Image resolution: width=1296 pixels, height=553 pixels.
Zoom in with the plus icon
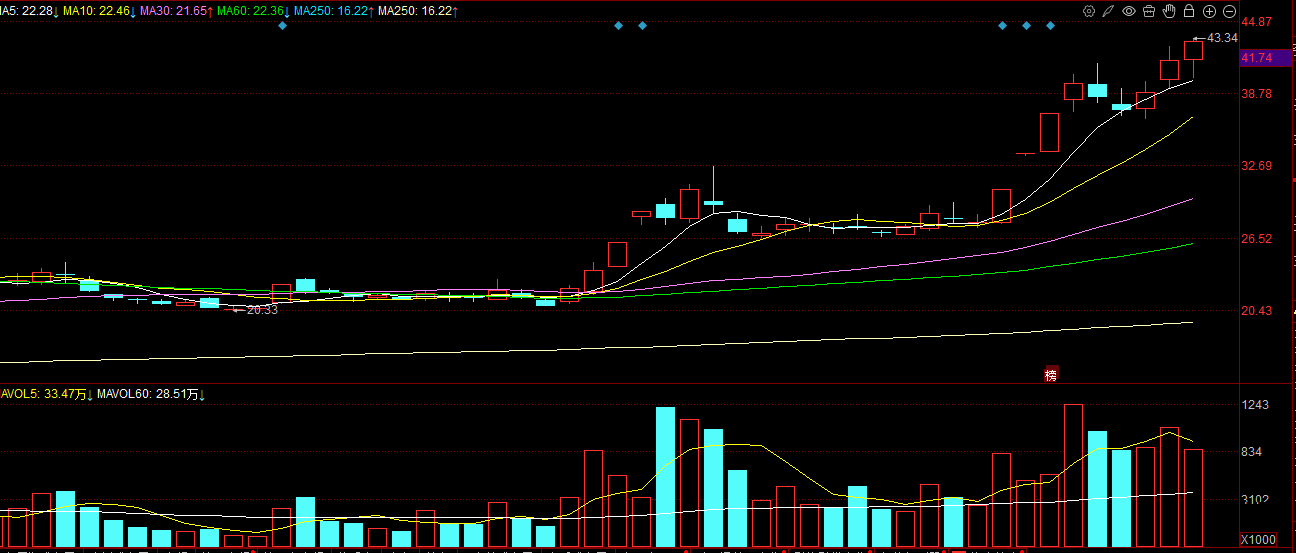coord(1209,11)
